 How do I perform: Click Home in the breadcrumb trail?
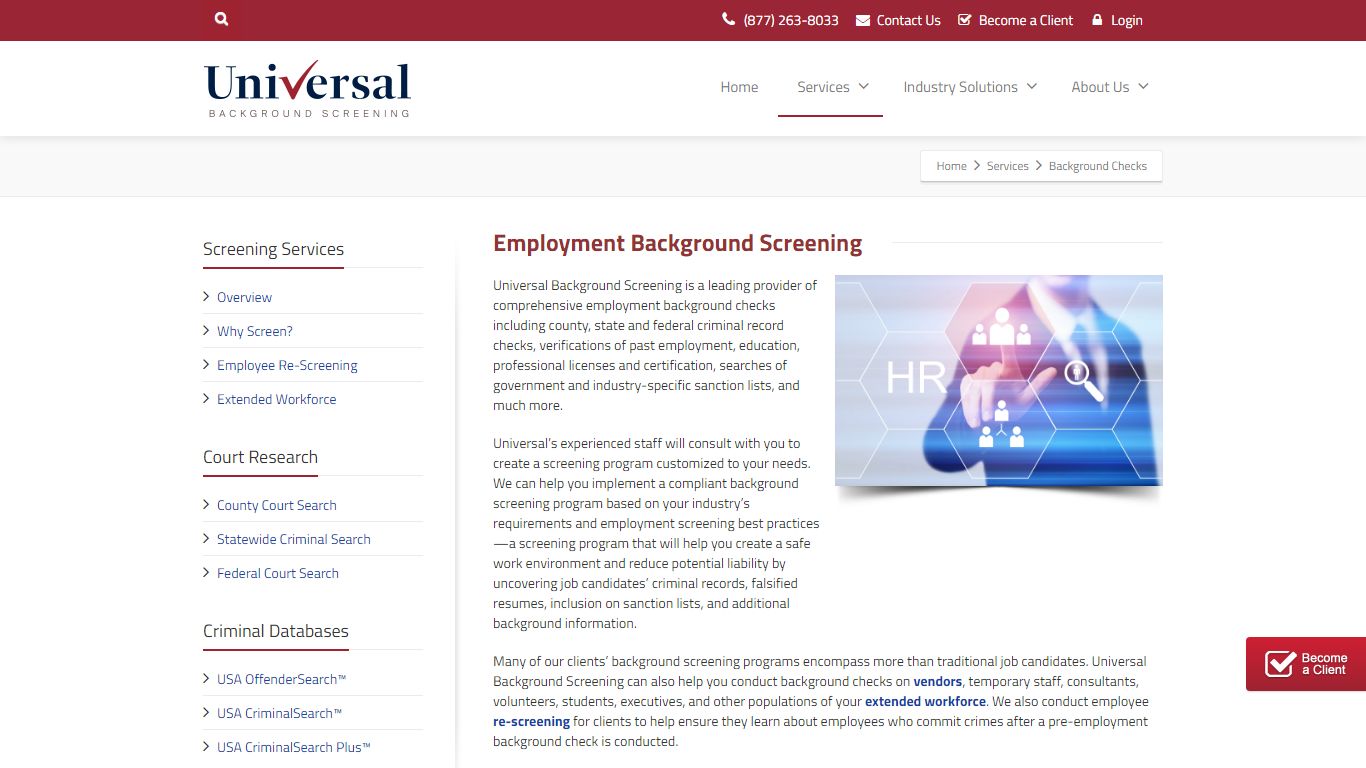(x=951, y=166)
